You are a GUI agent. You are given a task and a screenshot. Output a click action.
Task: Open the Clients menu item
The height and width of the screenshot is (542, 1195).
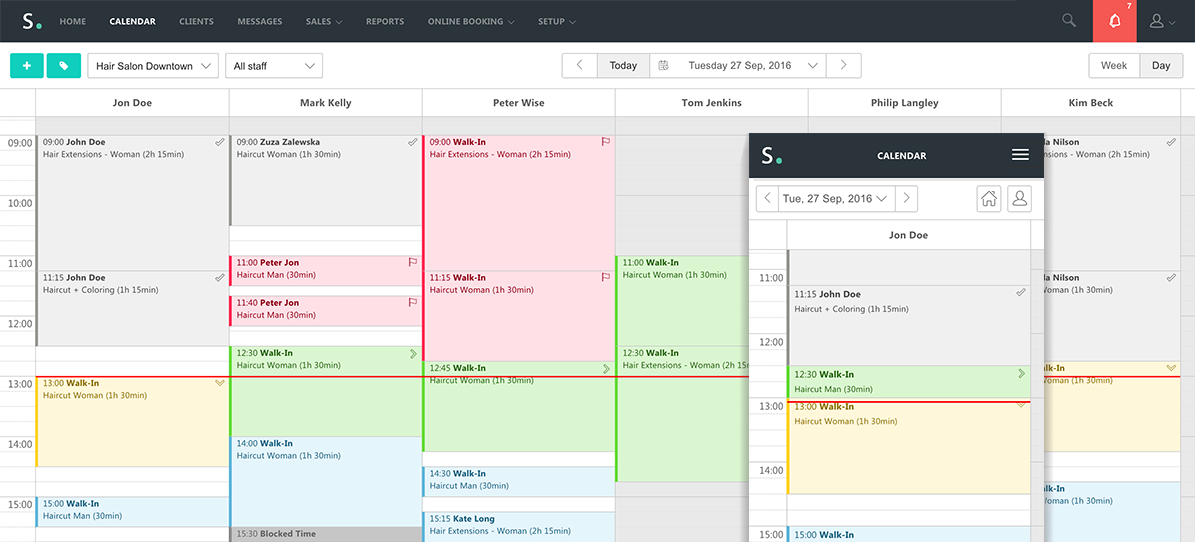196,21
